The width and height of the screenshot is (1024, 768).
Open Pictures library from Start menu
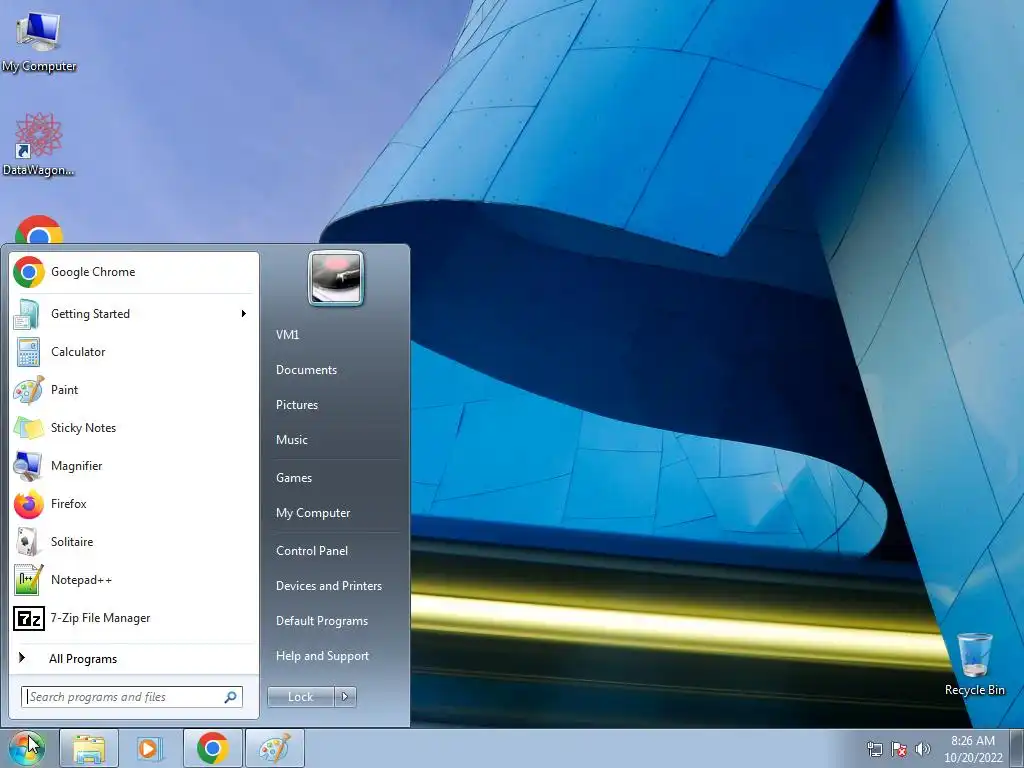tap(297, 405)
